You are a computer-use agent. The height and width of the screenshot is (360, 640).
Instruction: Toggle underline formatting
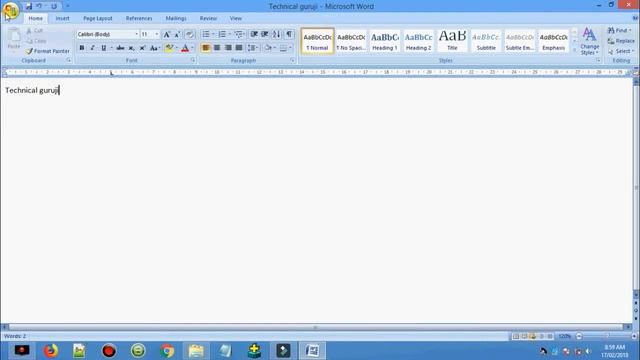click(104, 48)
